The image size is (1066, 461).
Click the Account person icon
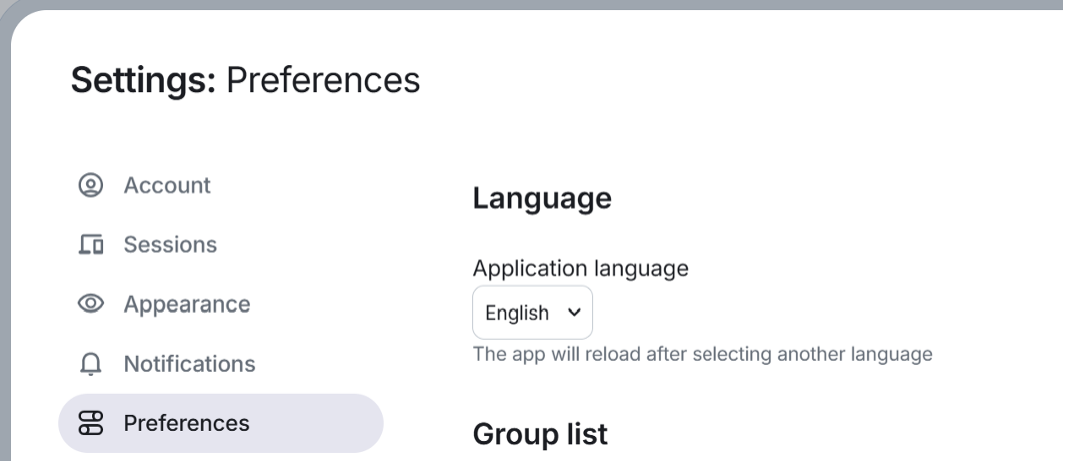tap(91, 185)
